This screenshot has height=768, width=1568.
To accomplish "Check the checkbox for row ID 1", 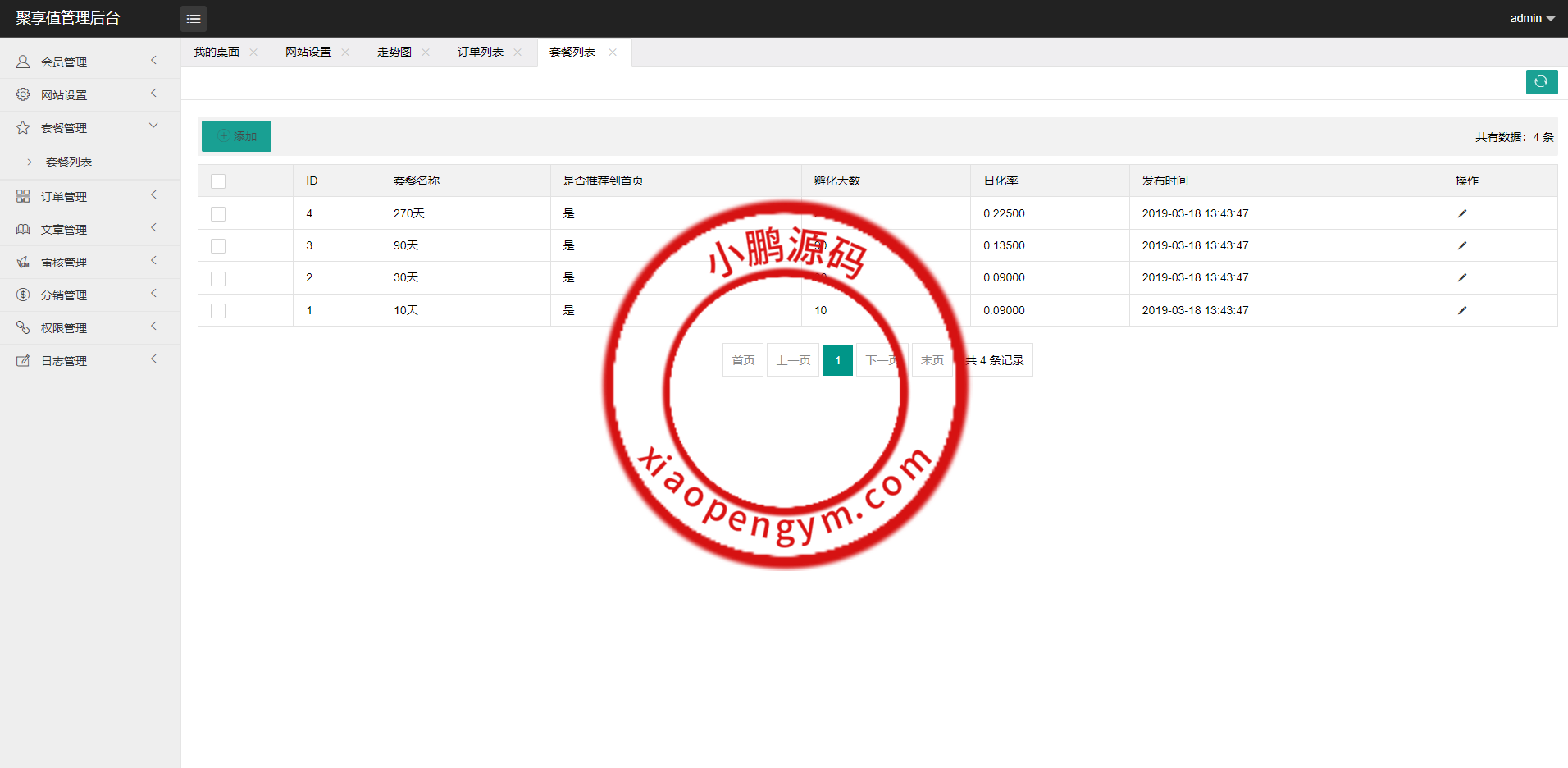I will pos(218,311).
